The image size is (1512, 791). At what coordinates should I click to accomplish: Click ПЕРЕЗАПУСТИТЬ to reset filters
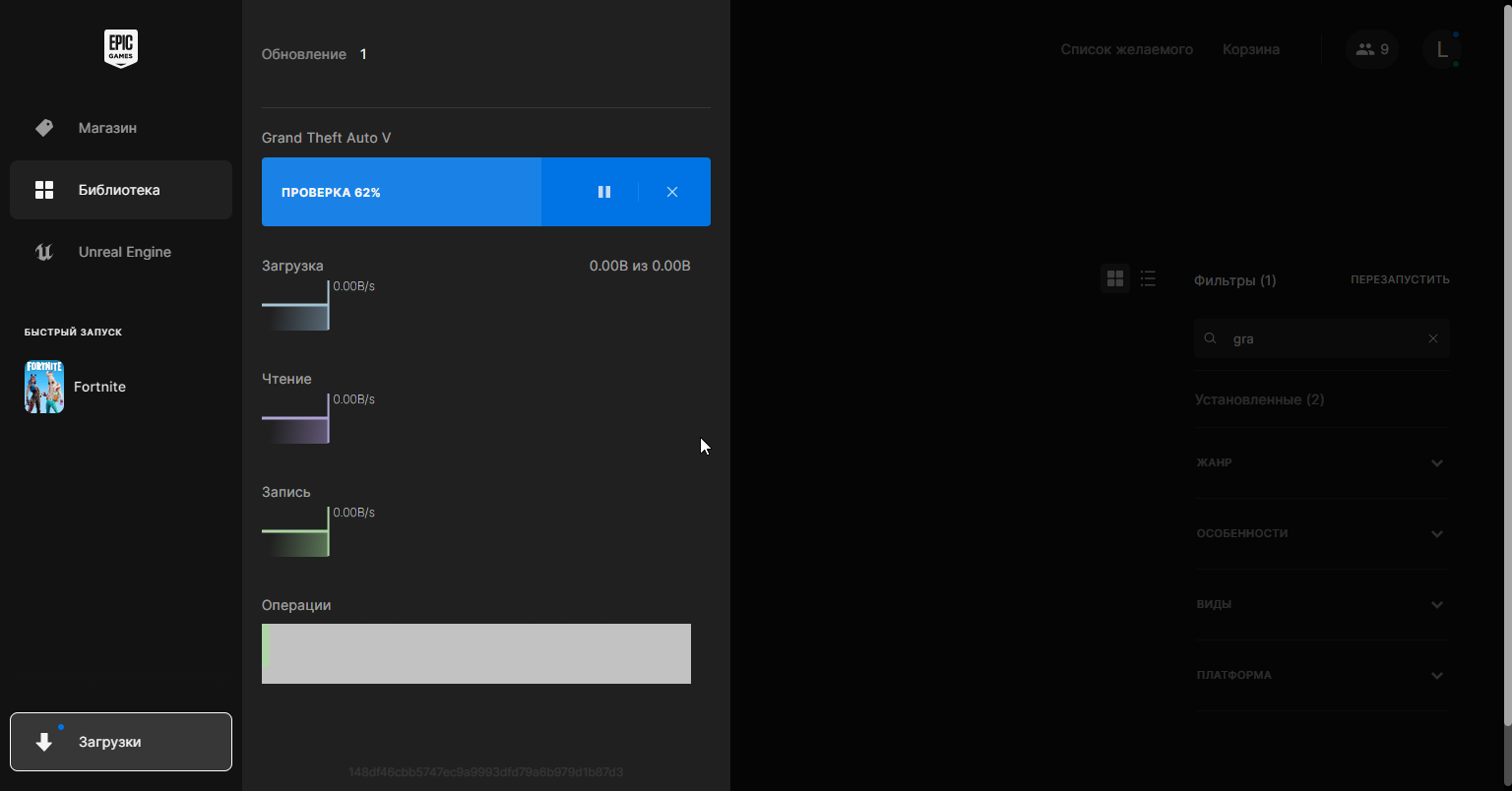[1400, 279]
